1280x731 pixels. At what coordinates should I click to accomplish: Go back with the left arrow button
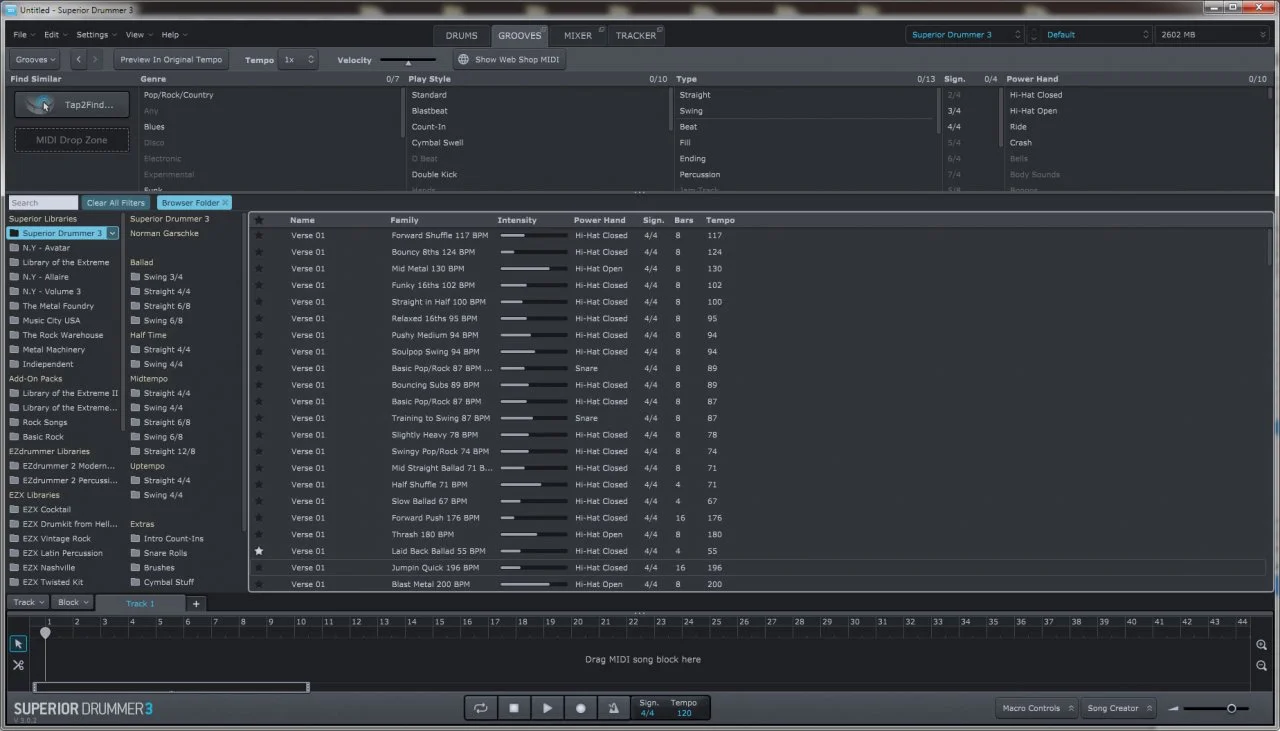(x=78, y=60)
